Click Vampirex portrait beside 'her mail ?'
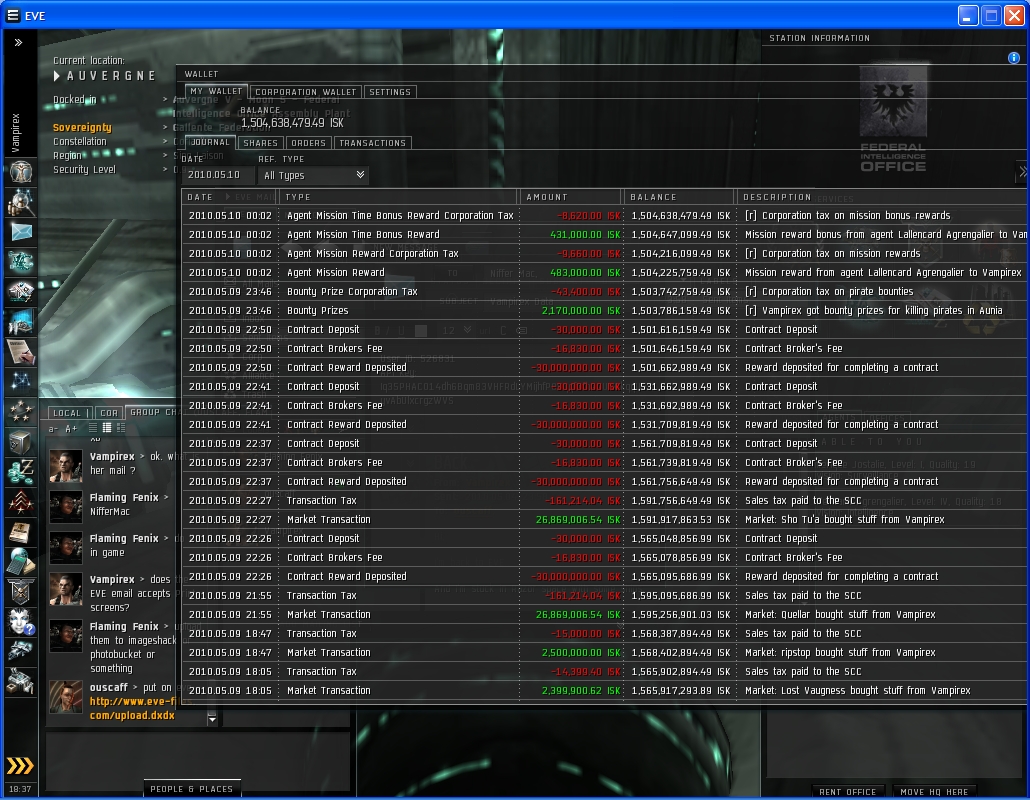Screen dimensions: 1030x800 point(66,465)
